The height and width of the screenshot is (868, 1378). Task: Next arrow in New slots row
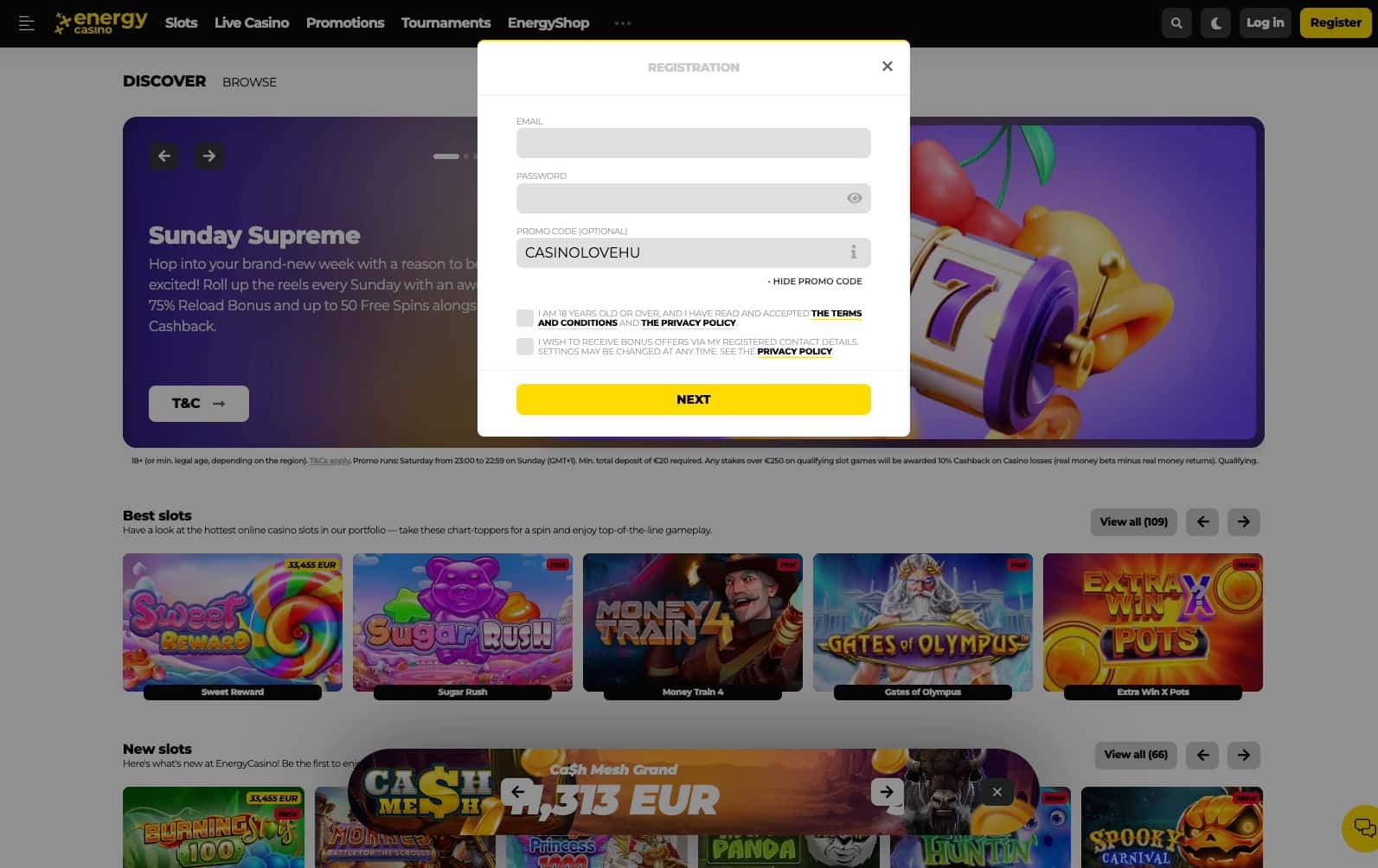[1244, 755]
